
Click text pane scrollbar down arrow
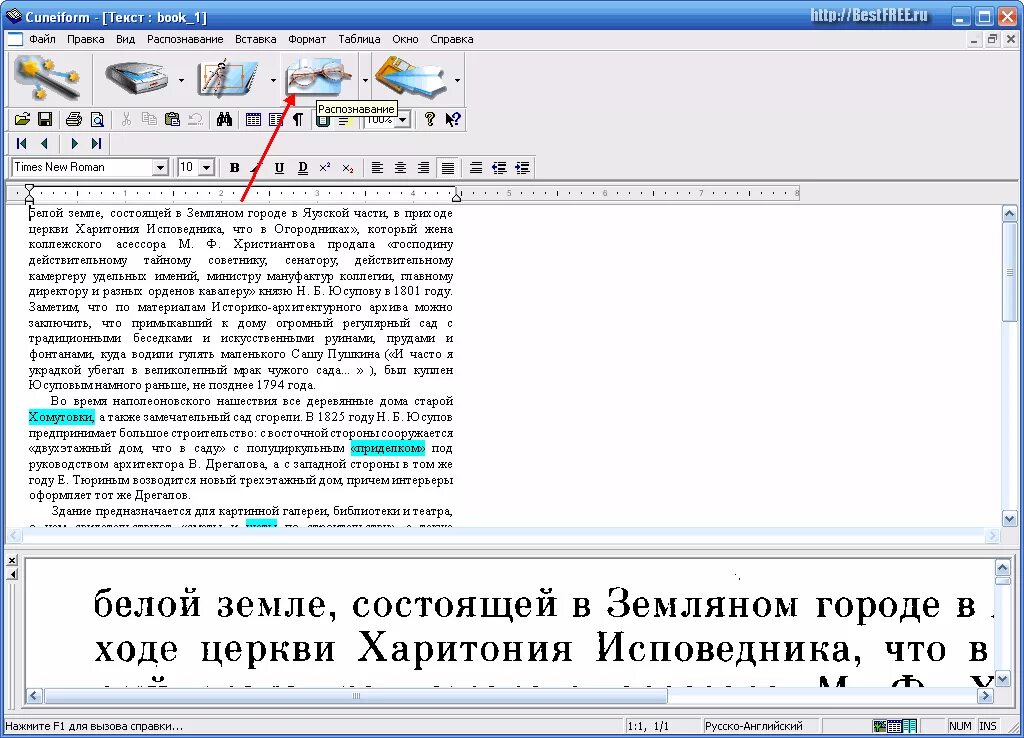pyautogui.click(x=1010, y=519)
